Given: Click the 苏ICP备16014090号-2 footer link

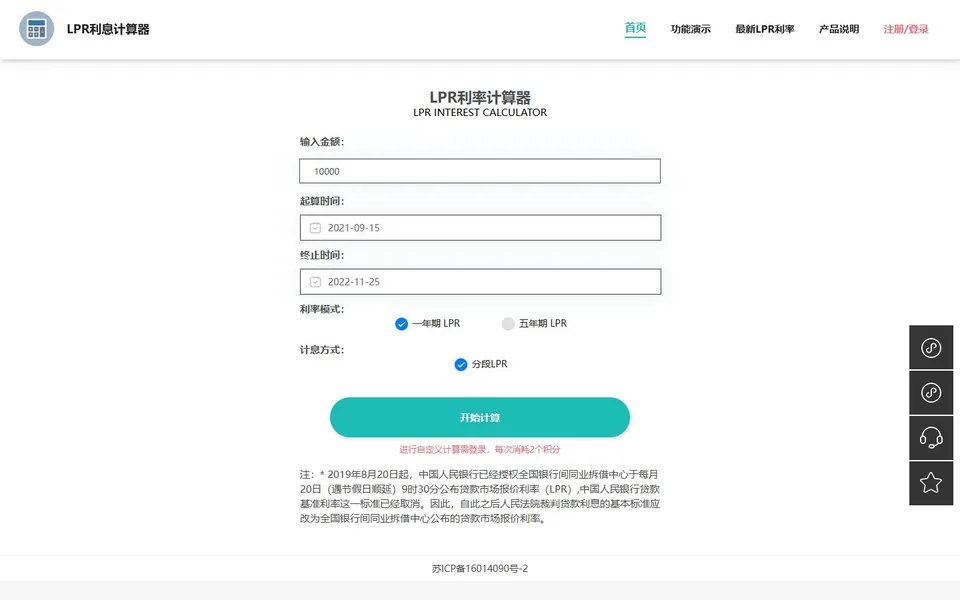Looking at the screenshot, I should coord(480,568).
